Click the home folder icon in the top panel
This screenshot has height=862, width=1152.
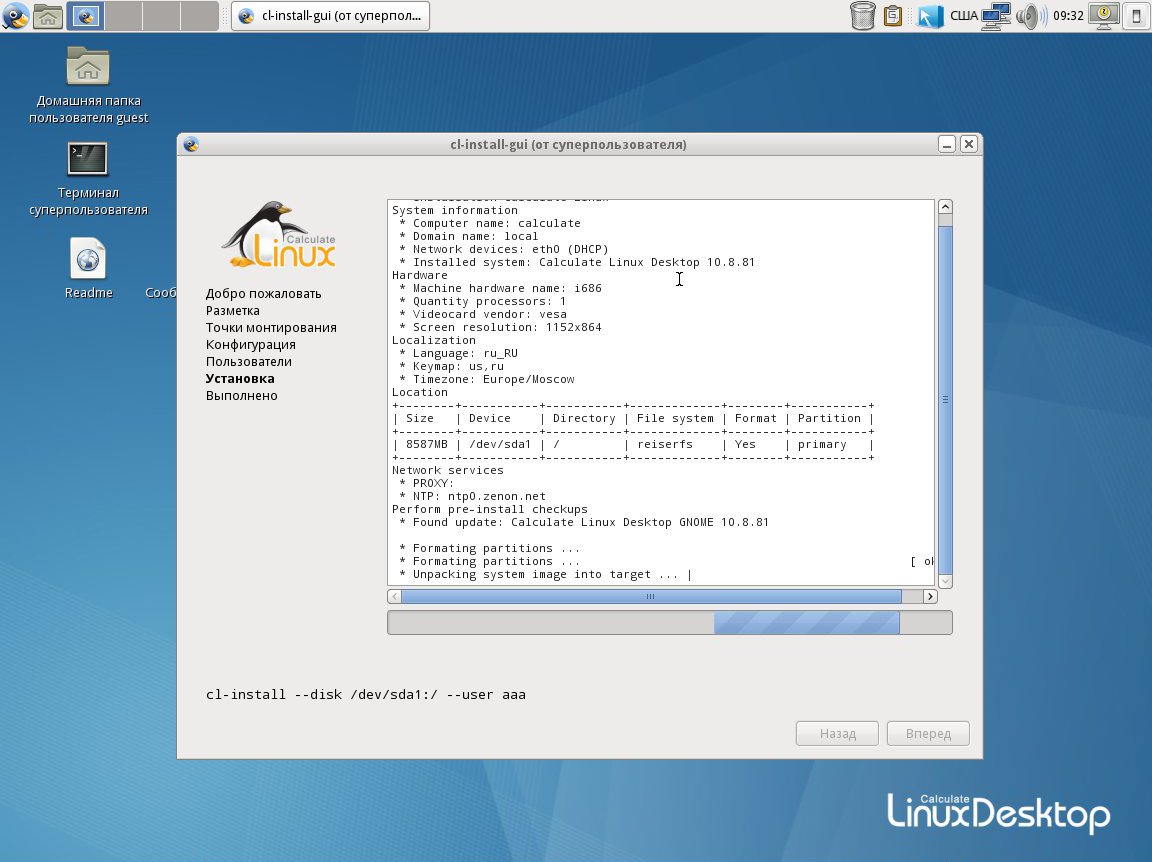[x=48, y=15]
